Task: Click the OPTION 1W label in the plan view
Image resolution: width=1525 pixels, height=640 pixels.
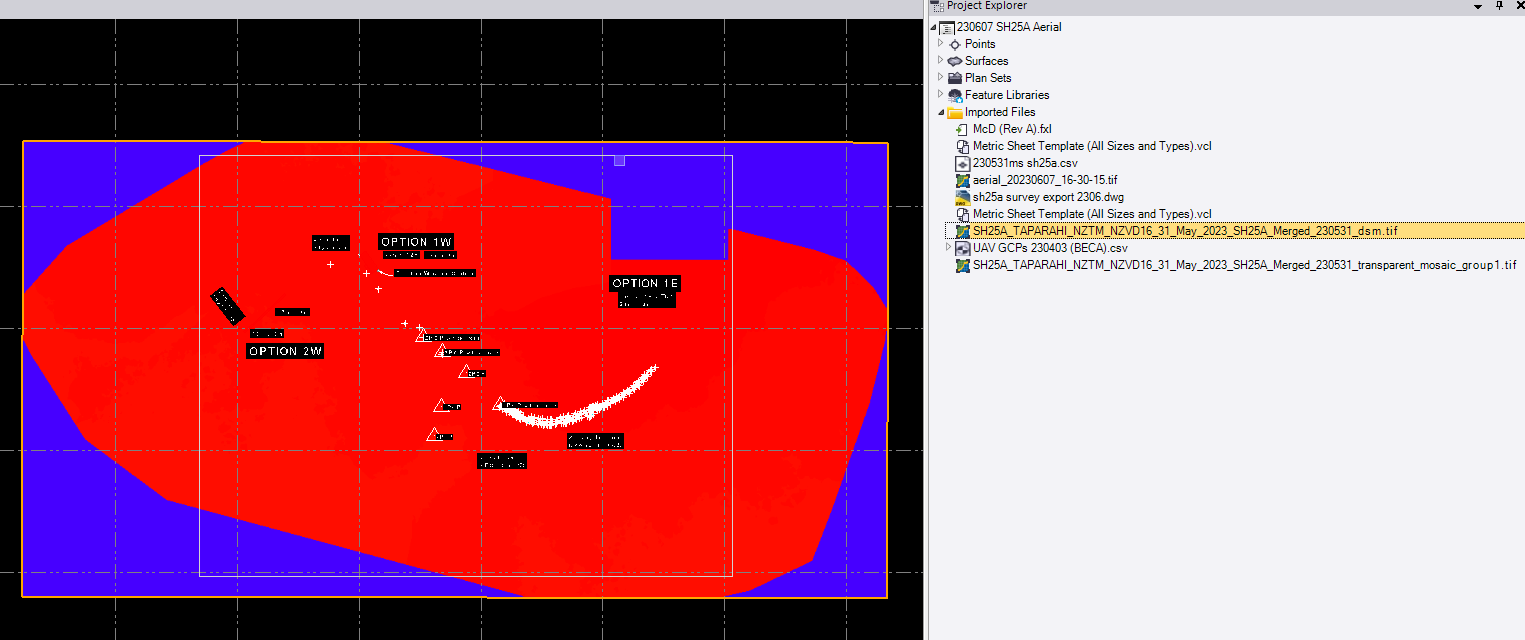Action: point(417,242)
